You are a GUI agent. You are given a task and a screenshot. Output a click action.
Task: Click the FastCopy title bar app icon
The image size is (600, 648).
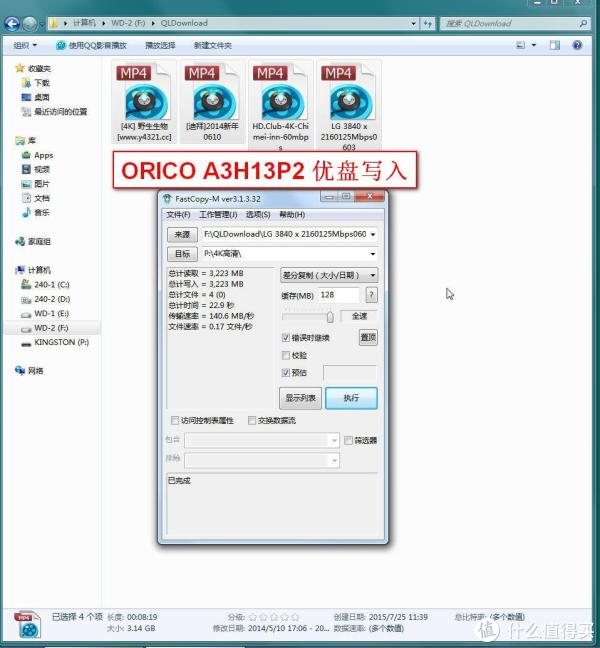(x=167, y=199)
